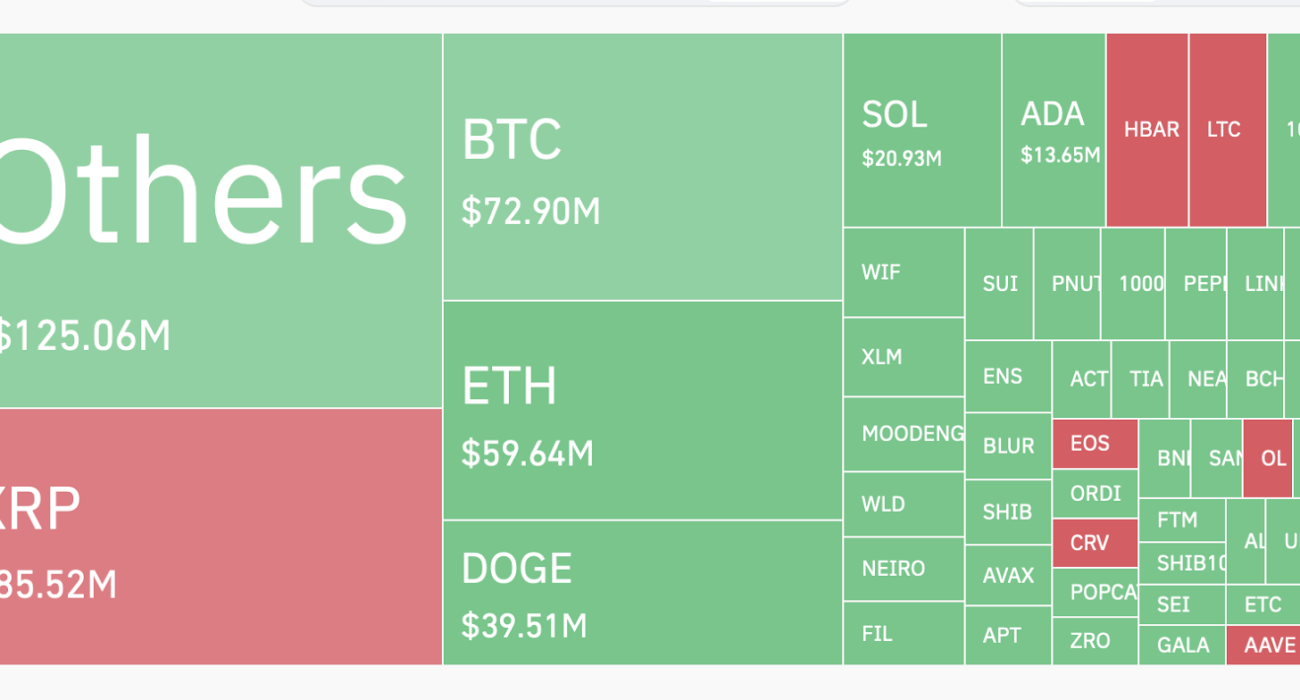Click the FIL tile

(903, 633)
